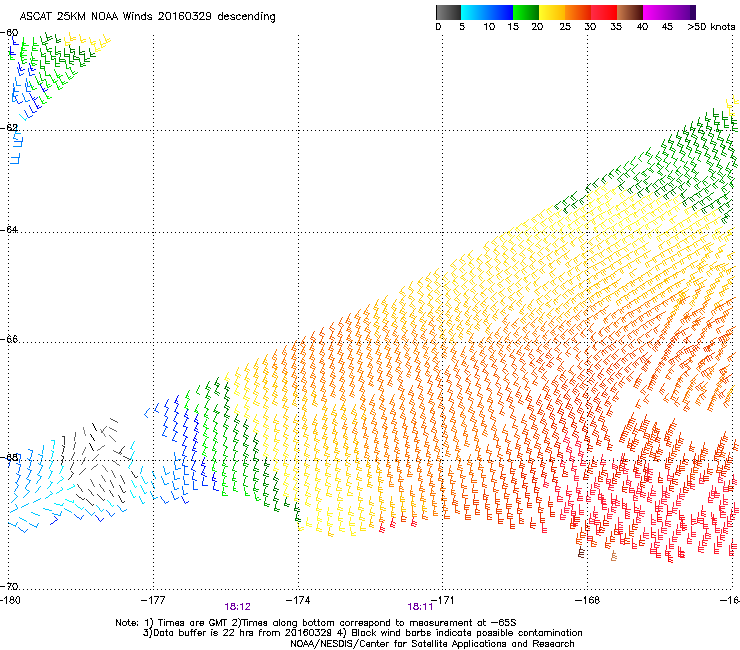Click the '40' label under color scale
This screenshot has width=740, height=650.
[642, 27]
